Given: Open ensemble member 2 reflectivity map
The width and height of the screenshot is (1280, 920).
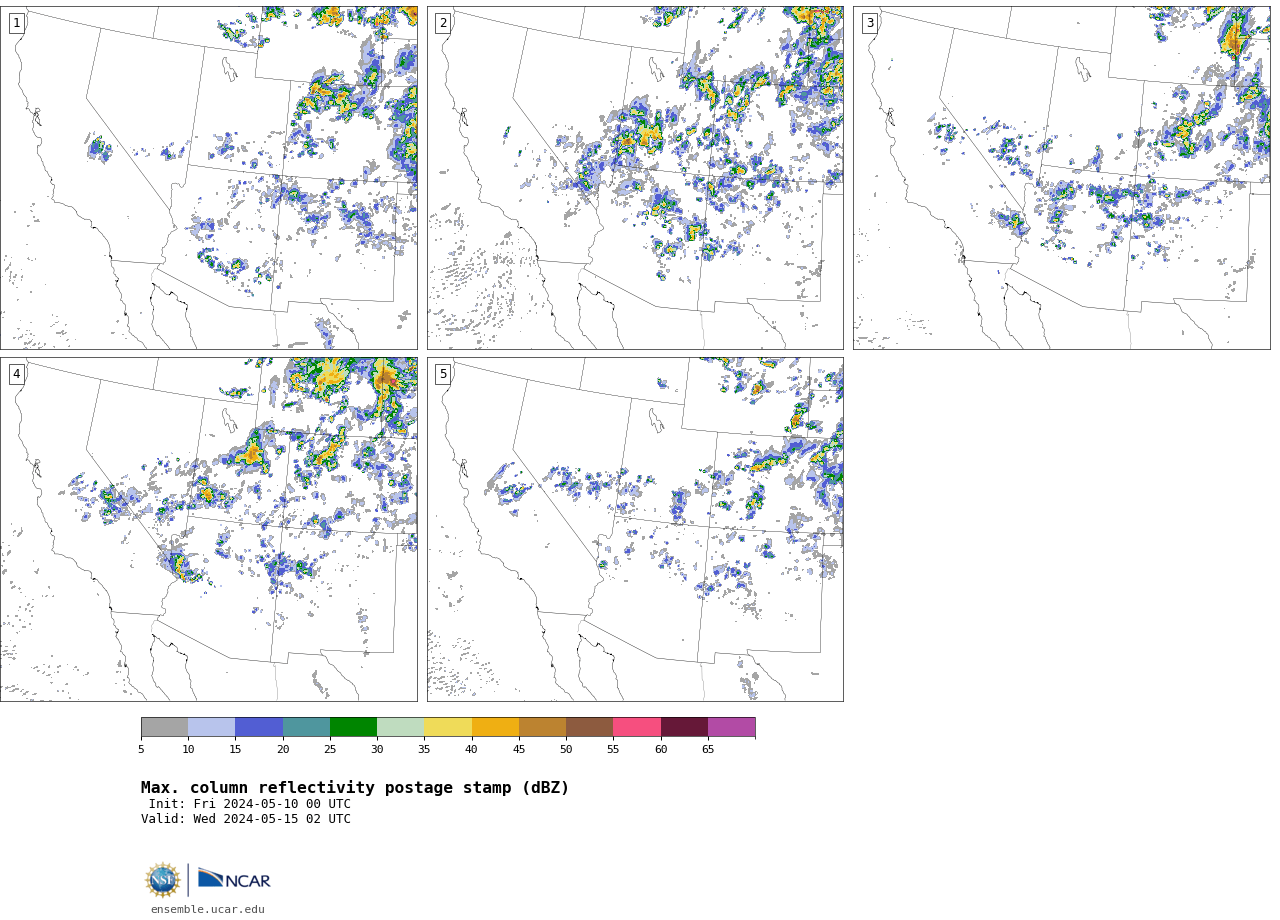Looking at the screenshot, I should point(635,178).
